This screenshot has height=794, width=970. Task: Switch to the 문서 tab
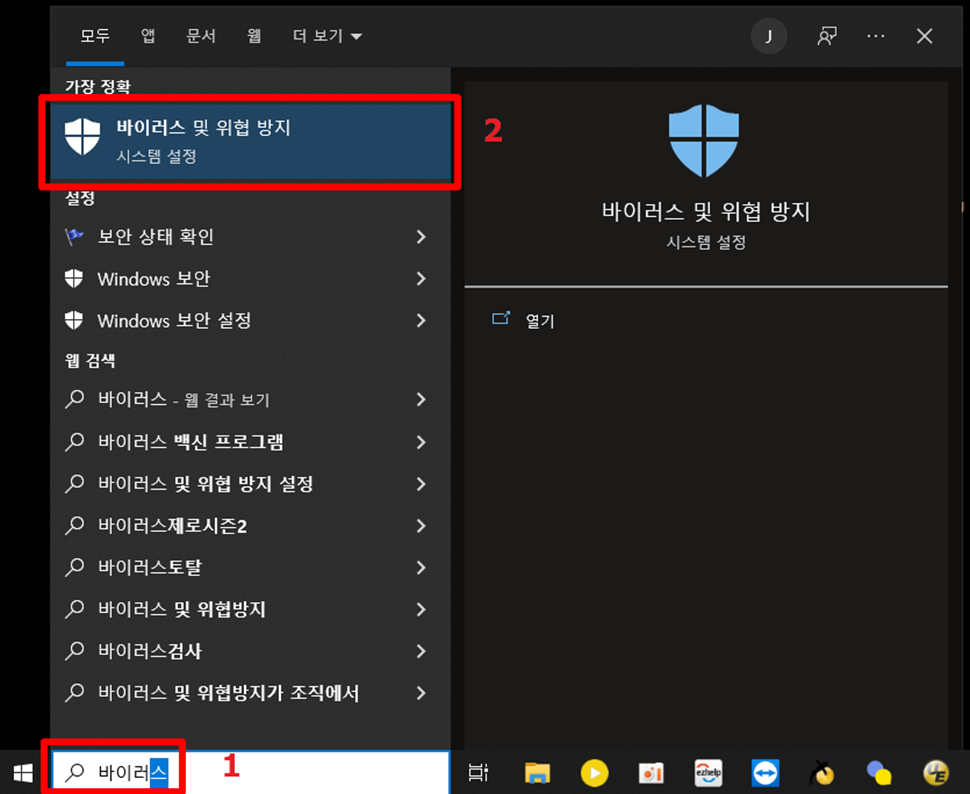[201, 36]
